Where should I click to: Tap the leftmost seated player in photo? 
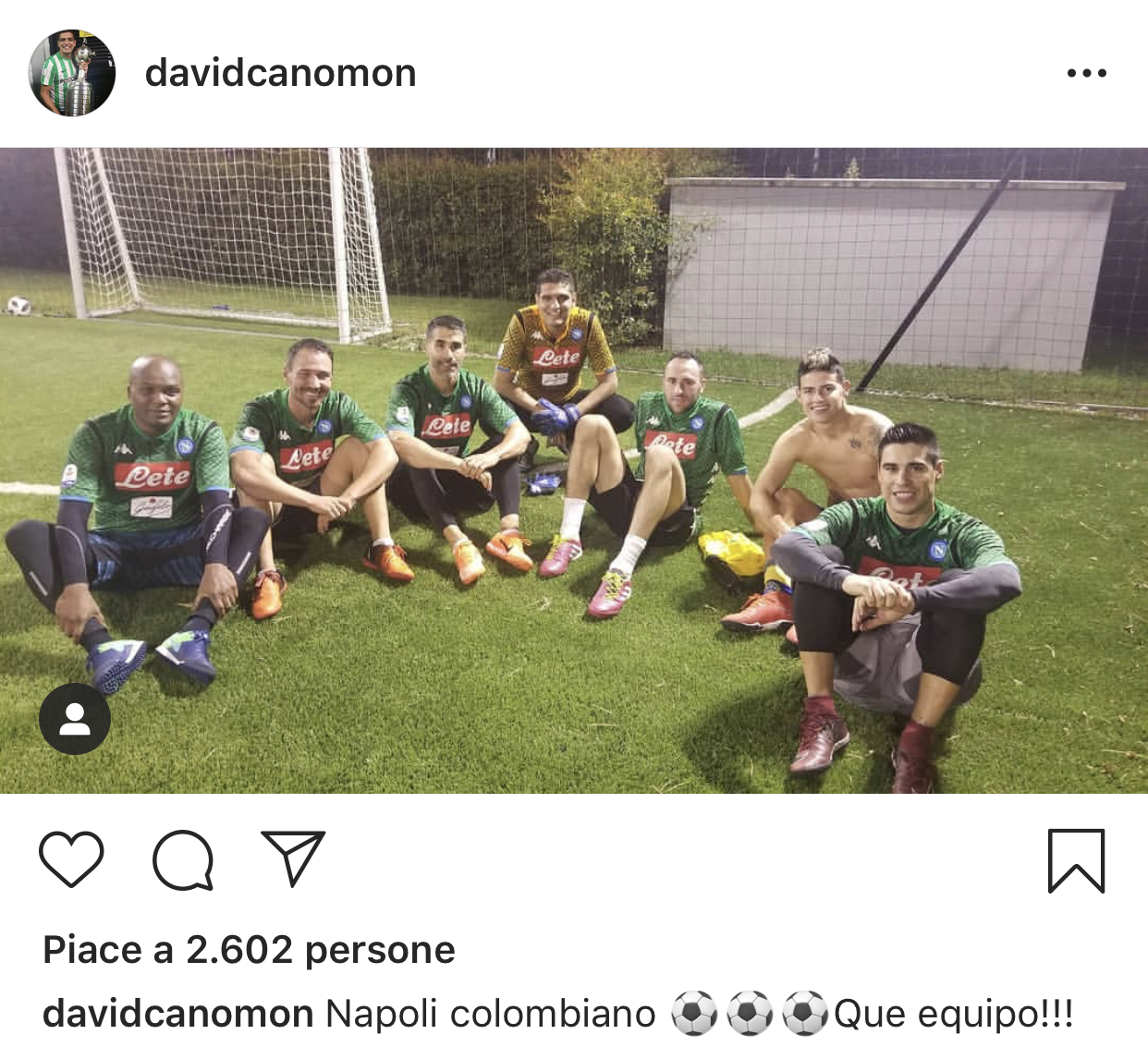point(139,517)
